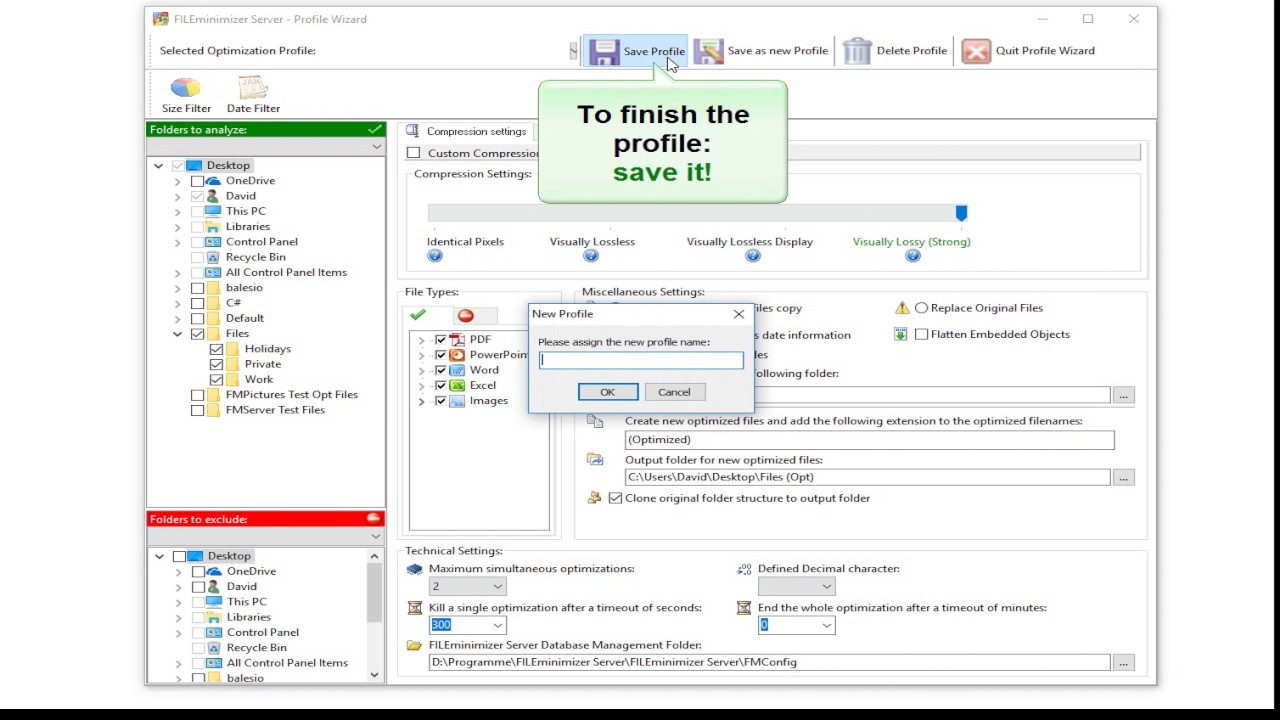Click the new profile name text field
This screenshot has height=720, width=1280.
pos(641,360)
